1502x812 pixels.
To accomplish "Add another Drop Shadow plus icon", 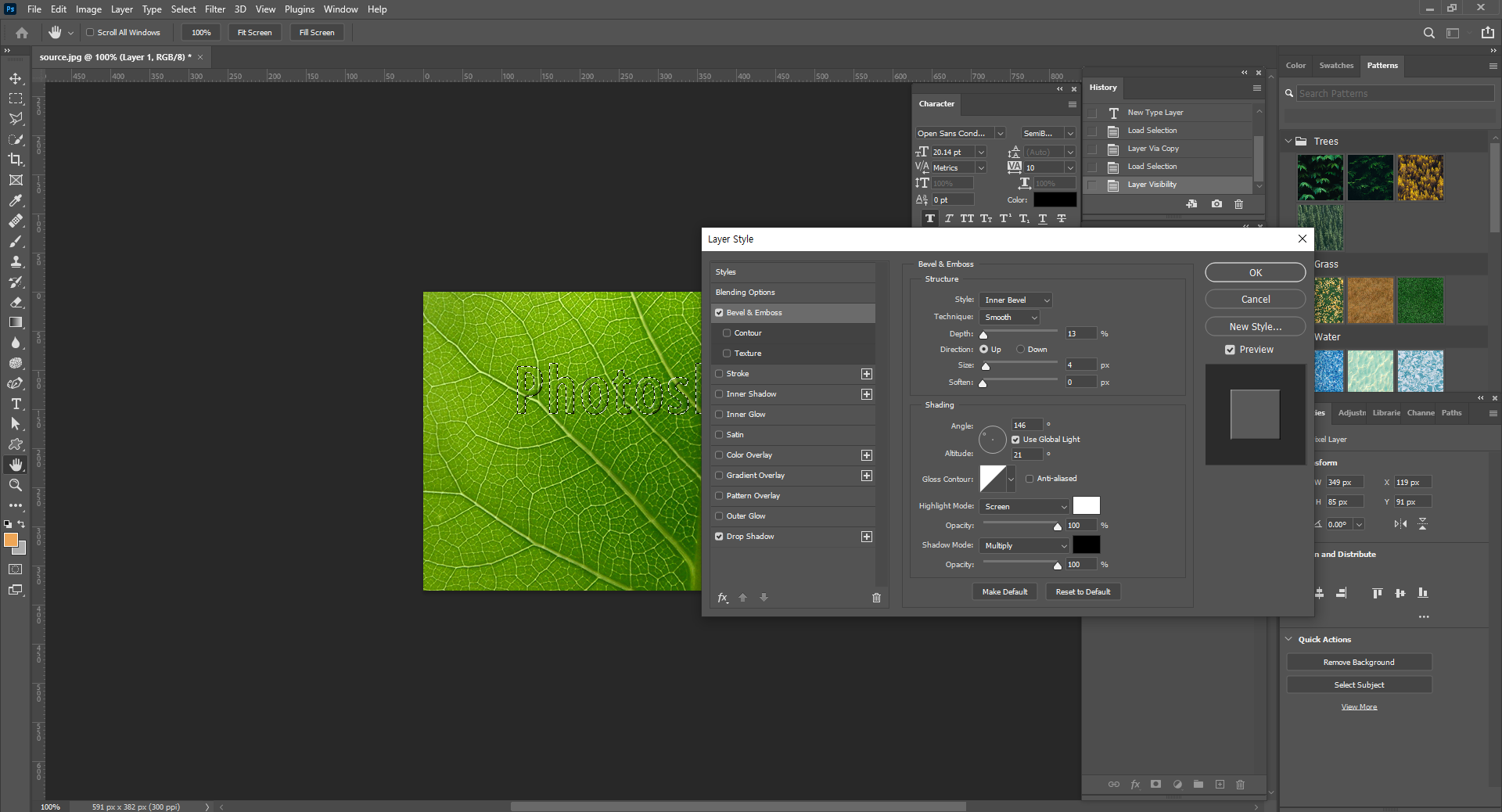I will point(867,537).
